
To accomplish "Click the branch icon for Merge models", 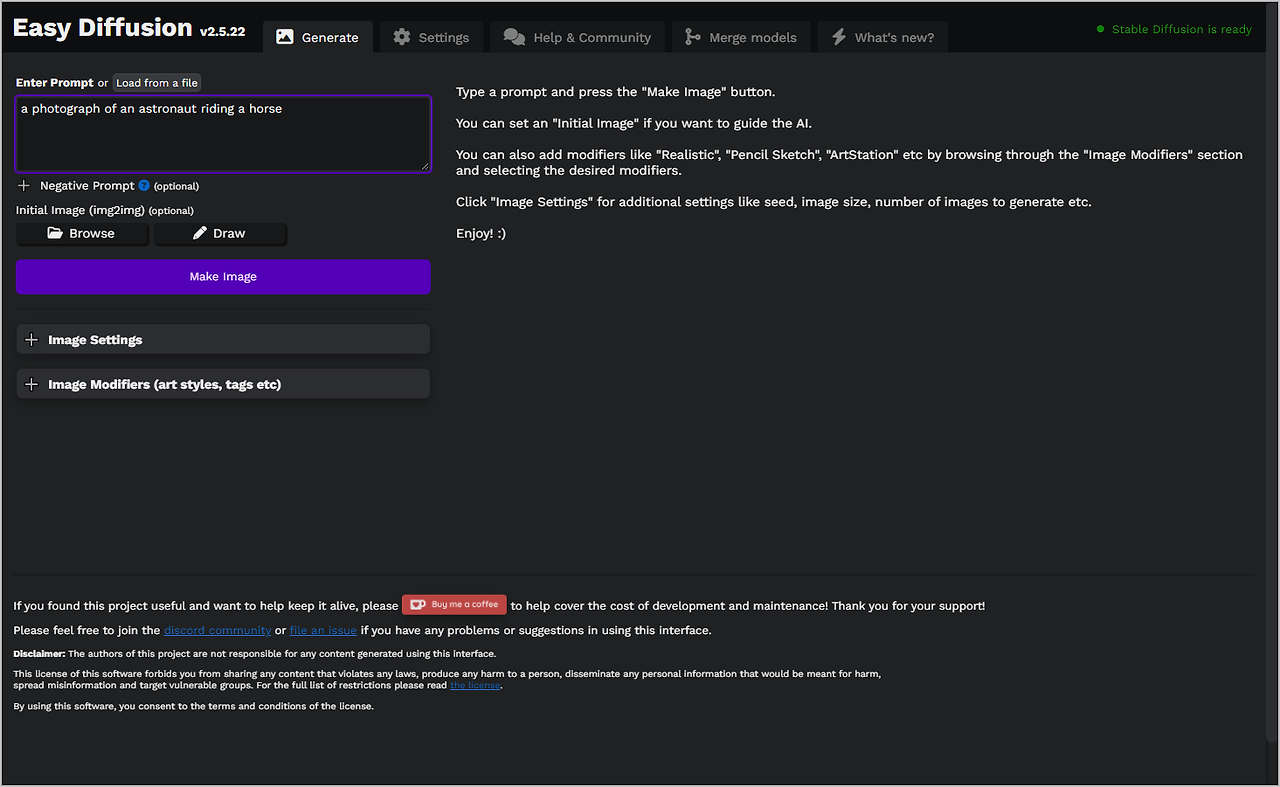I will pyautogui.click(x=692, y=37).
